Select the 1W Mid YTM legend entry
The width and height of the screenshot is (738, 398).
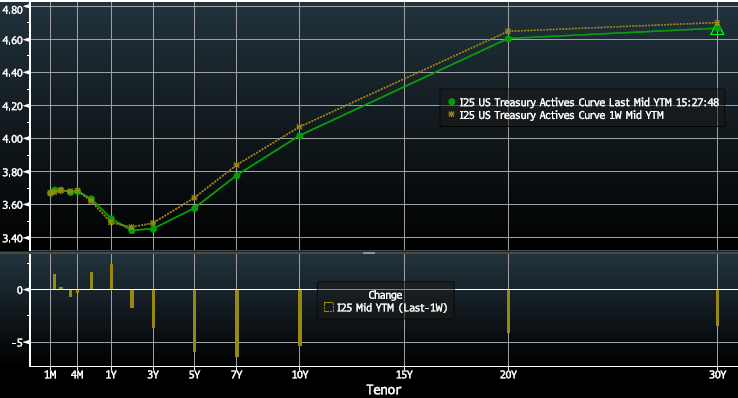[556, 115]
